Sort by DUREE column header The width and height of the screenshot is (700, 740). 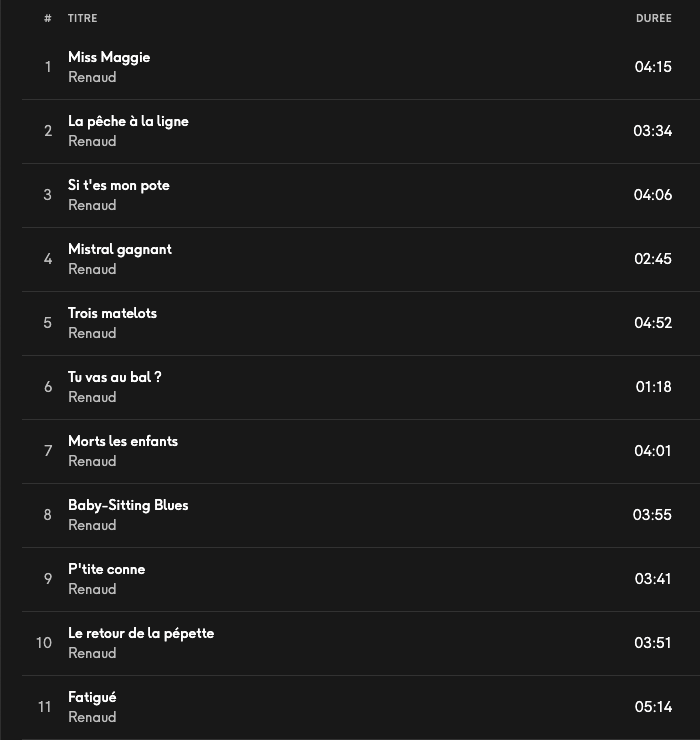click(653, 19)
